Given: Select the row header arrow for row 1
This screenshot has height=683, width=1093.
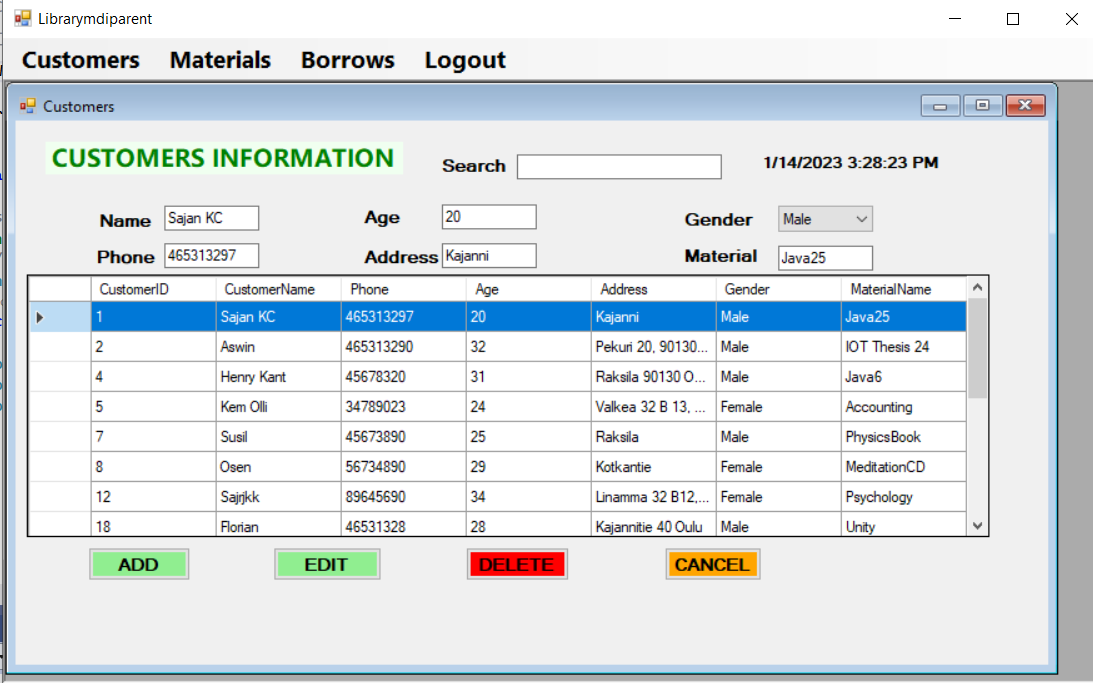Looking at the screenshot, I should pos(60,317).
